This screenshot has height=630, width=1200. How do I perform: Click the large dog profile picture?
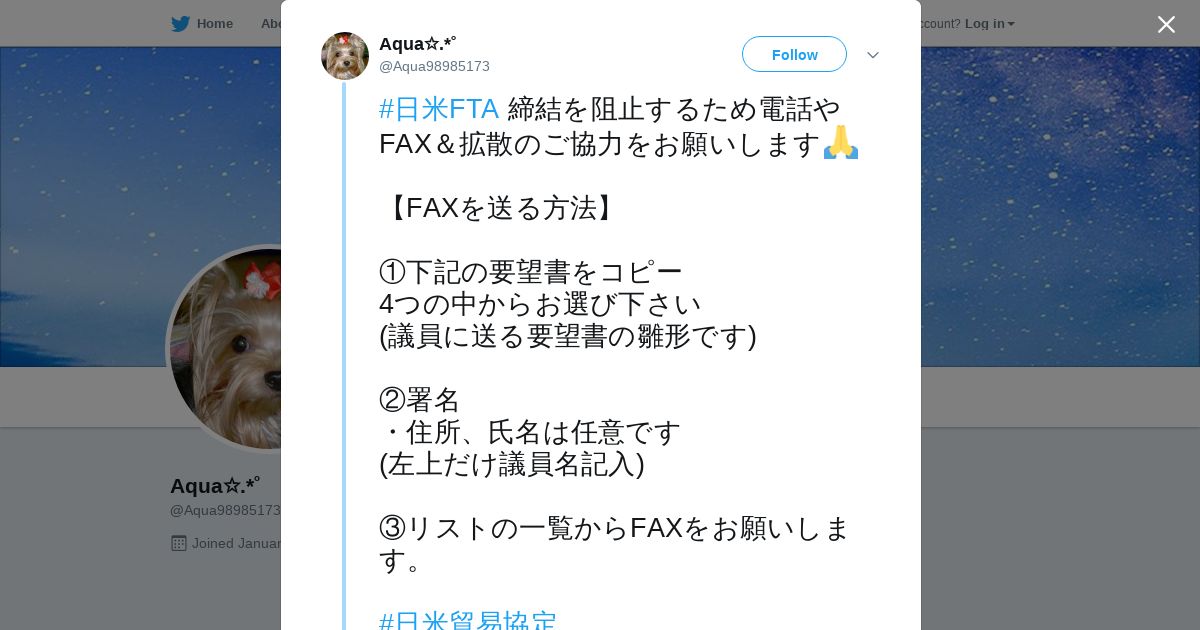point(226,348)
